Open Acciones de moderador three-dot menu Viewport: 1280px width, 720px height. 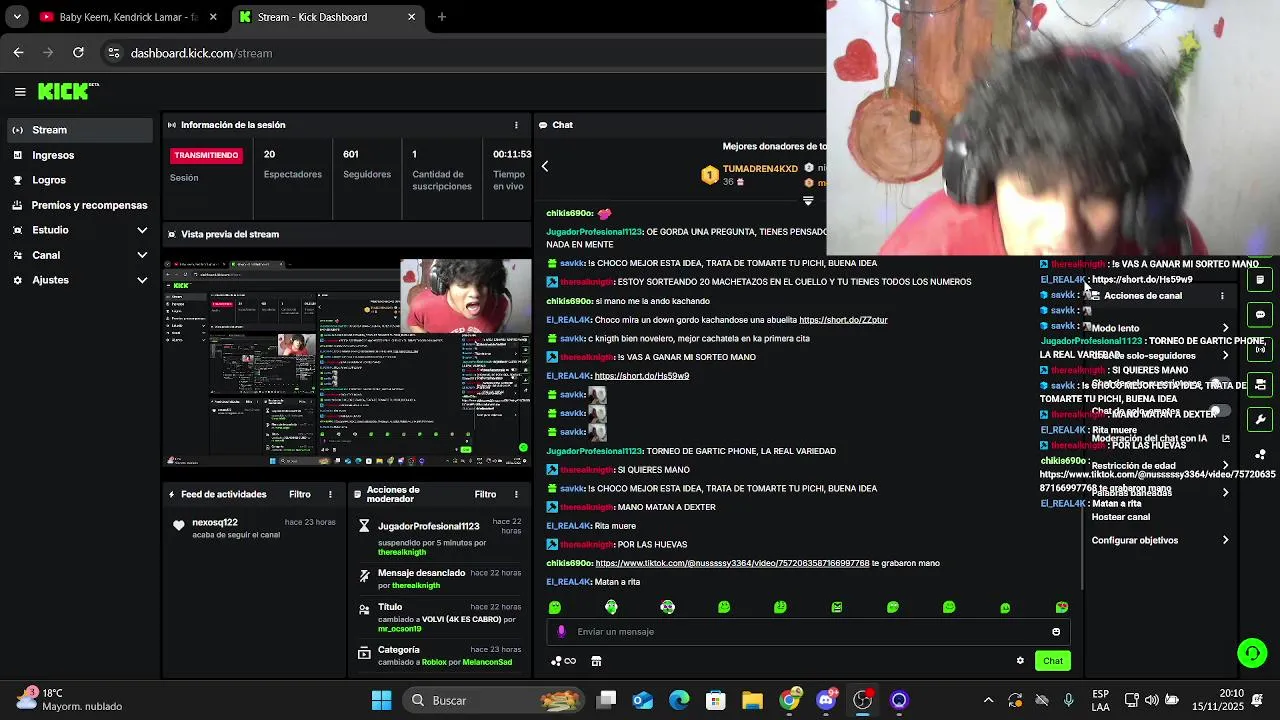tap(516, 494)
